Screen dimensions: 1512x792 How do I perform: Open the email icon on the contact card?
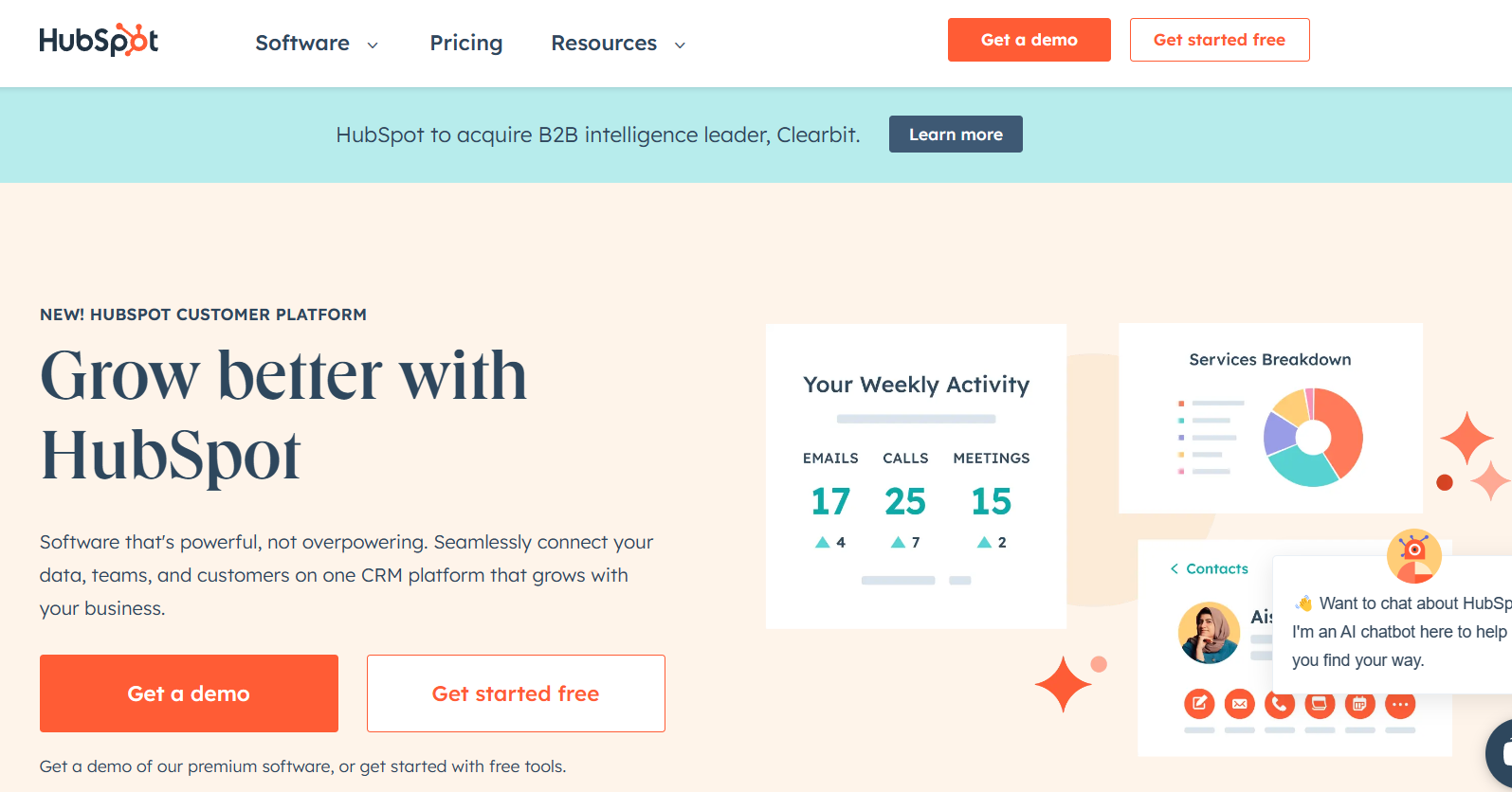1239,704
